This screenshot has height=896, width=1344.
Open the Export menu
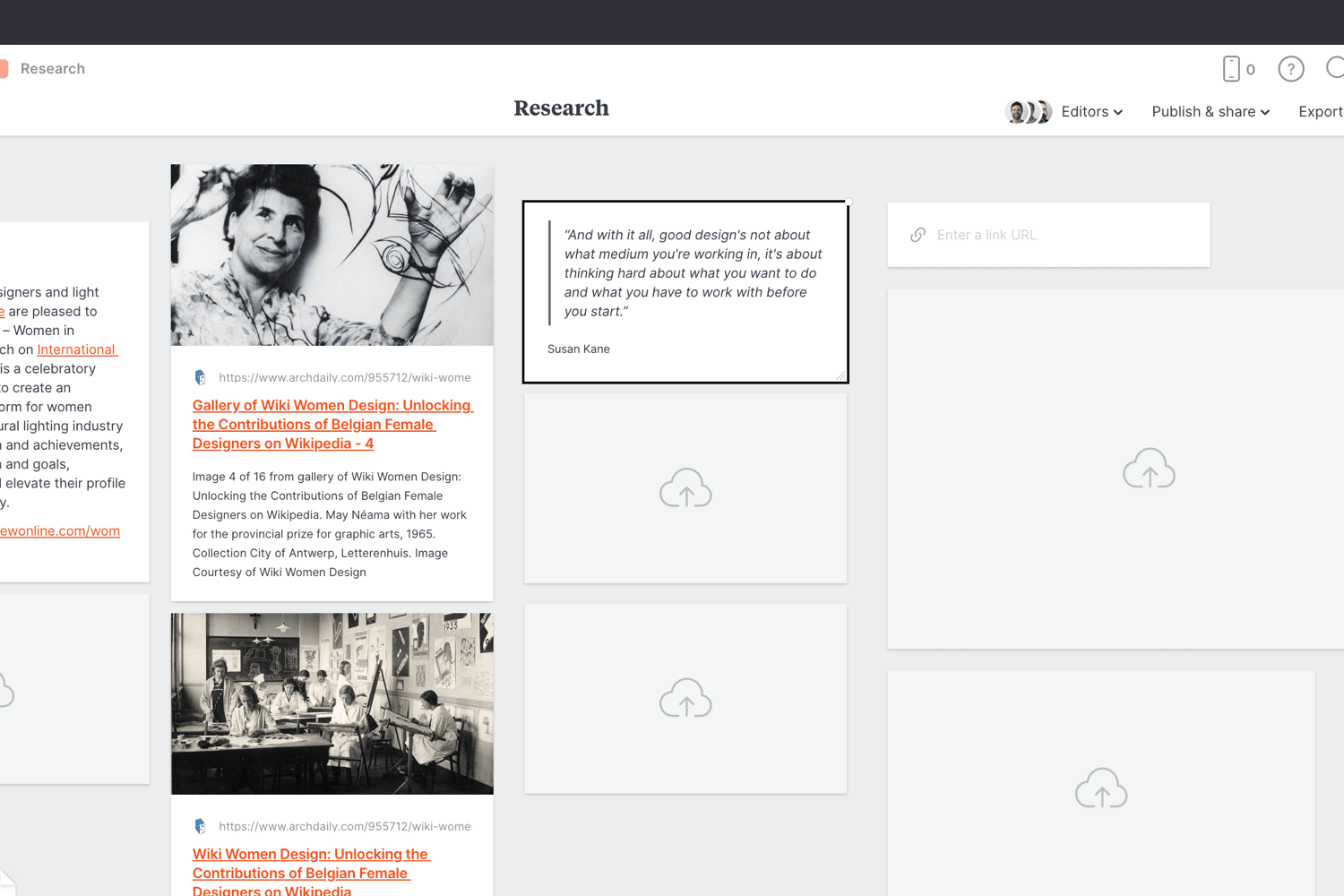click(1321, 111)
